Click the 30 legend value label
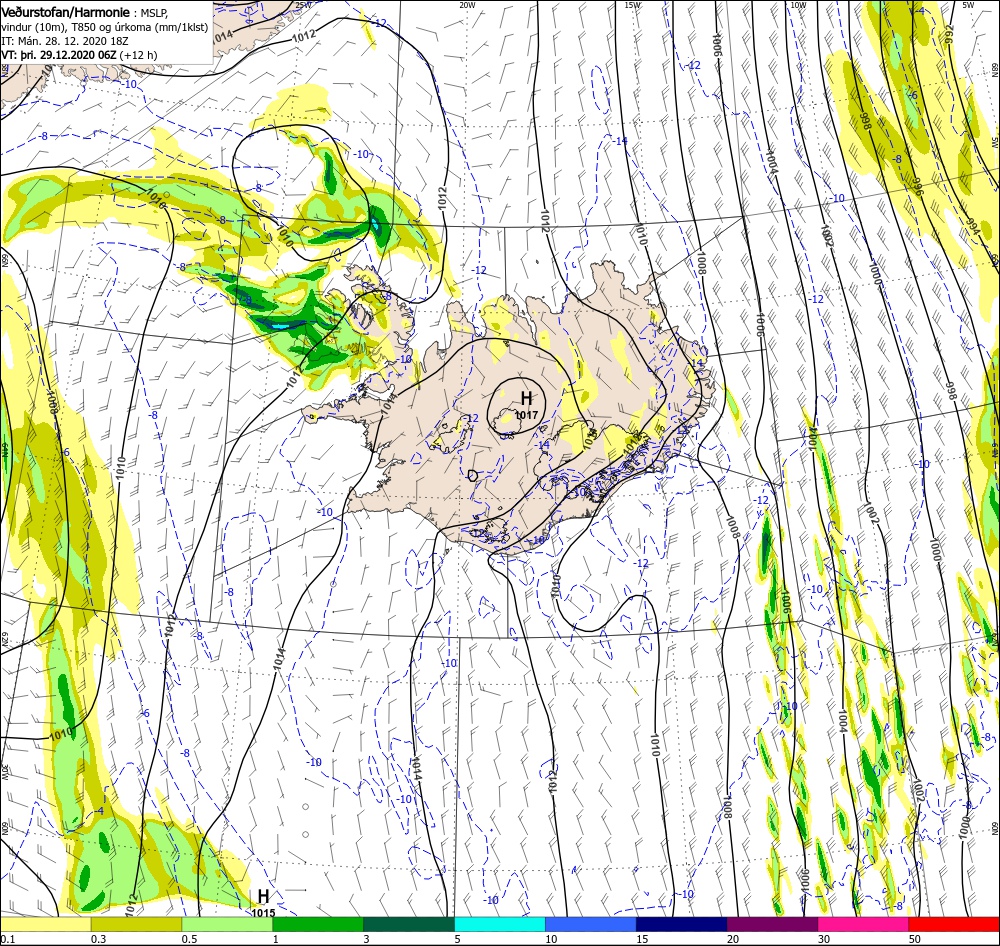 [824, 939]
